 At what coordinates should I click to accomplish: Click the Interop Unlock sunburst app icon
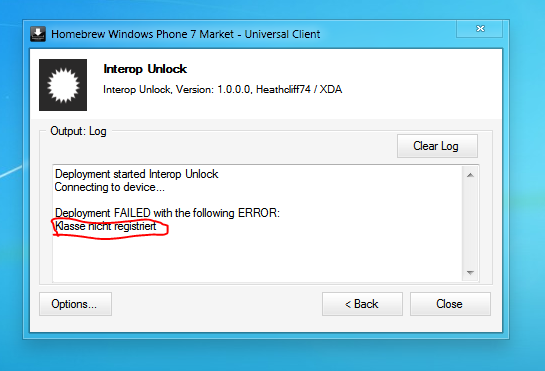pyautogui.click(x=63, y=85)
